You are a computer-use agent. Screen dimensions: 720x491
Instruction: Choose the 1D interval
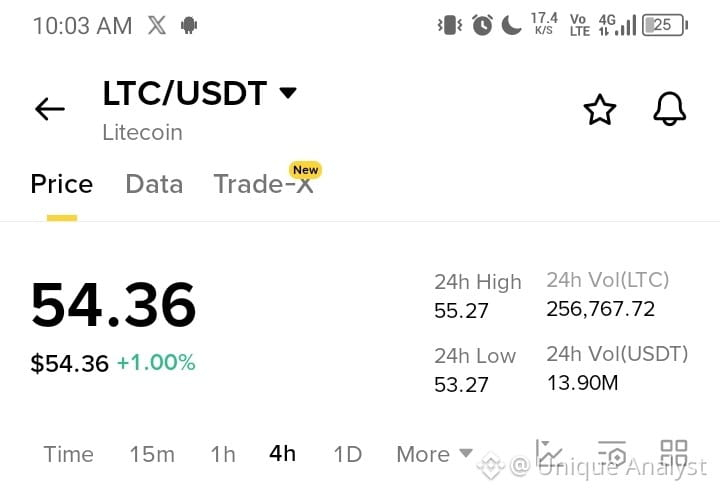347,454
